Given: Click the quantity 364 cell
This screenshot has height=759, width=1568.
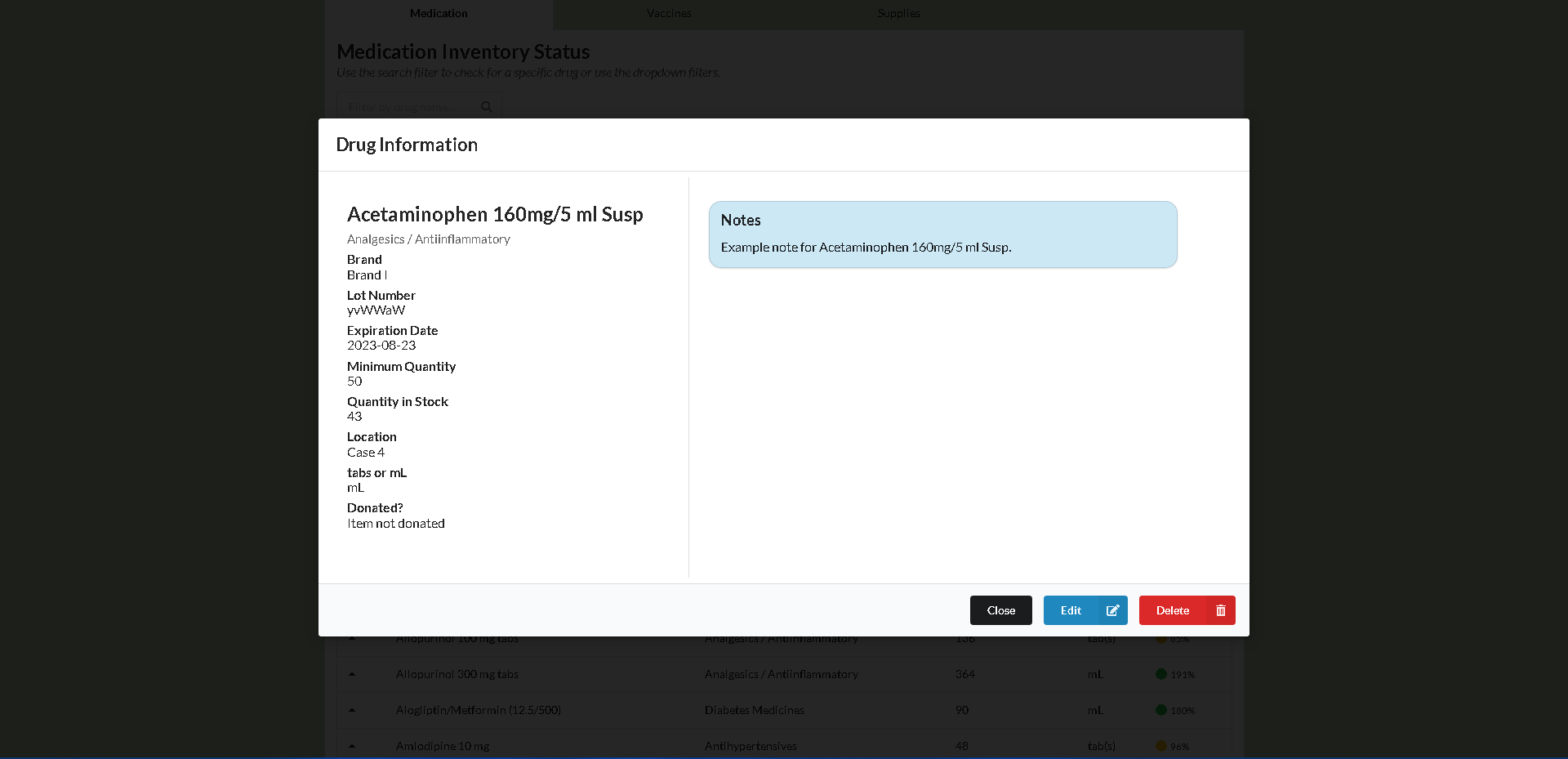Looking at the screenshot, I should [x=965, y=674].
